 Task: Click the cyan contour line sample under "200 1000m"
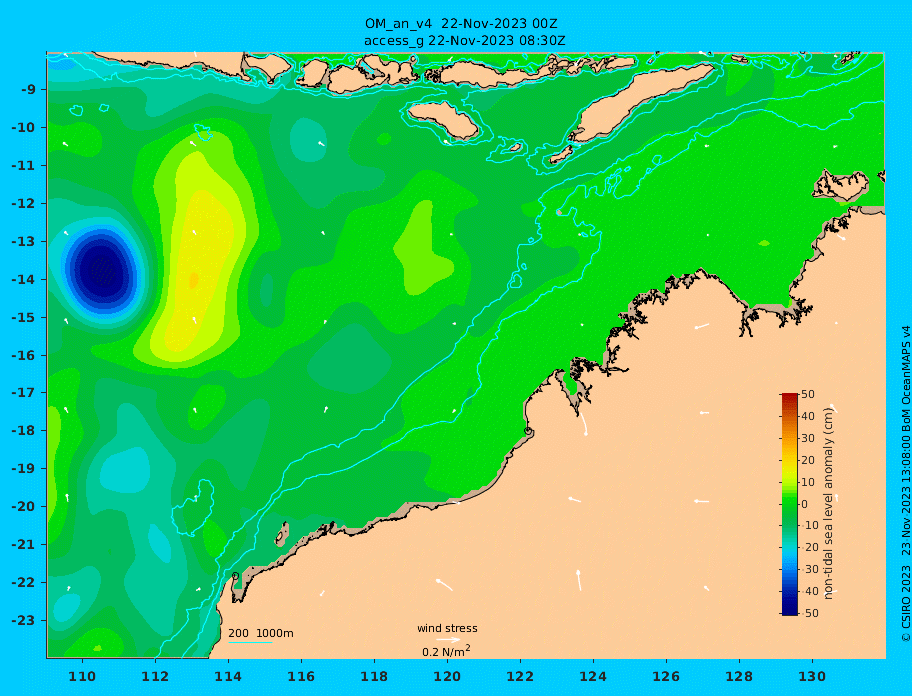tap(250, 642)
